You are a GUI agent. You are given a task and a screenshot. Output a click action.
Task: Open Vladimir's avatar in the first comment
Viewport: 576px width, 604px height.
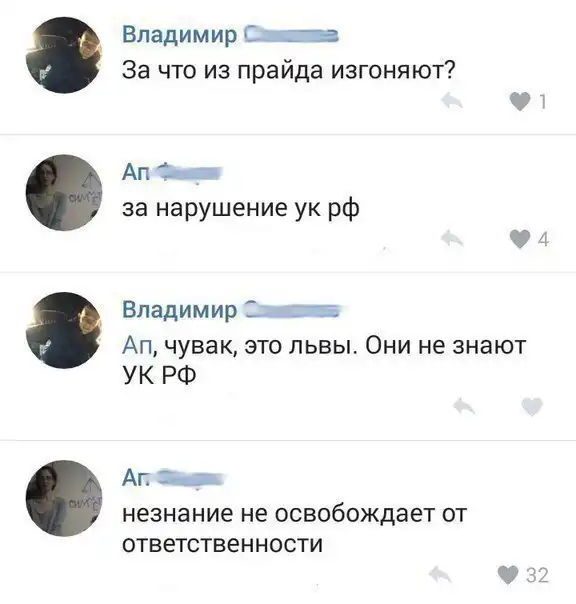coord(64,55)
